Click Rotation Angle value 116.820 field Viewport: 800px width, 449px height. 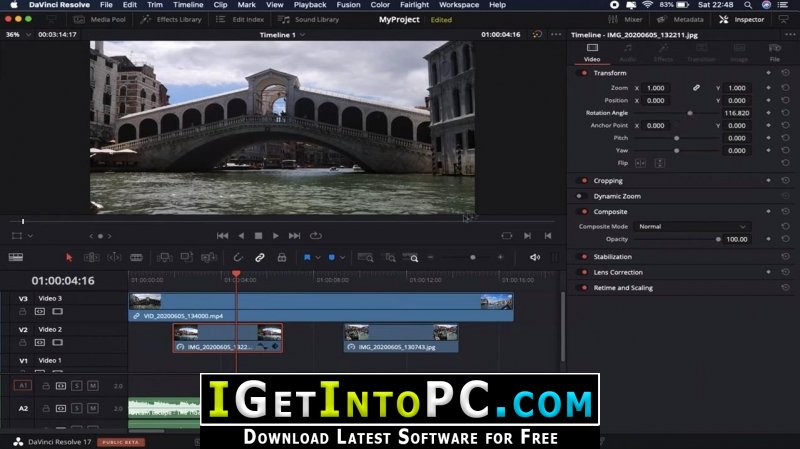(737, 113)
